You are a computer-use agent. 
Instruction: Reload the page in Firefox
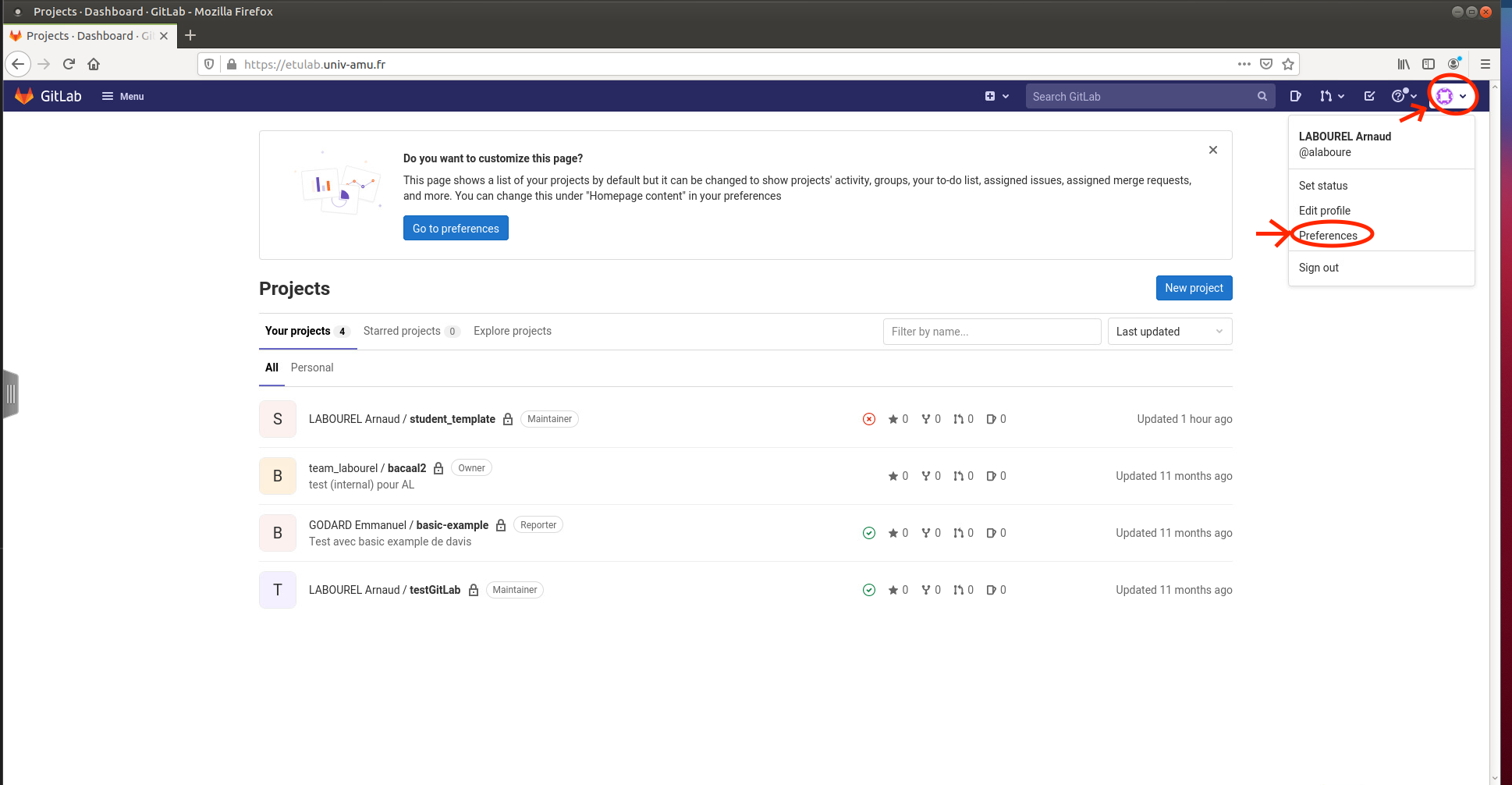69,64
